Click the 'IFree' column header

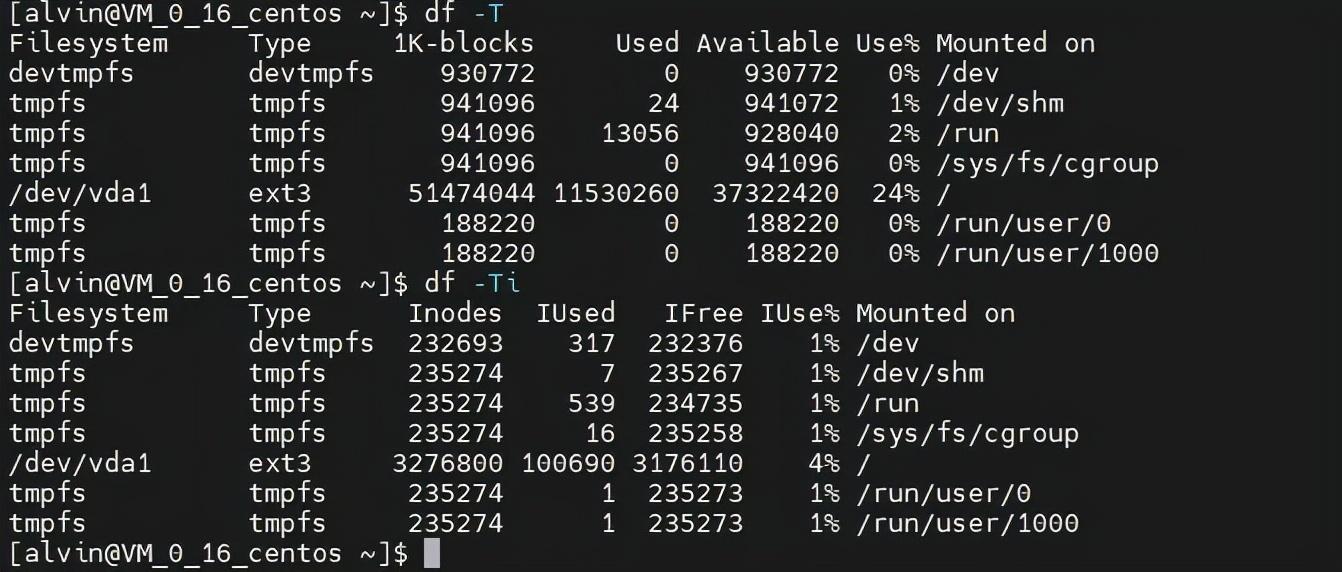(704, 313)
